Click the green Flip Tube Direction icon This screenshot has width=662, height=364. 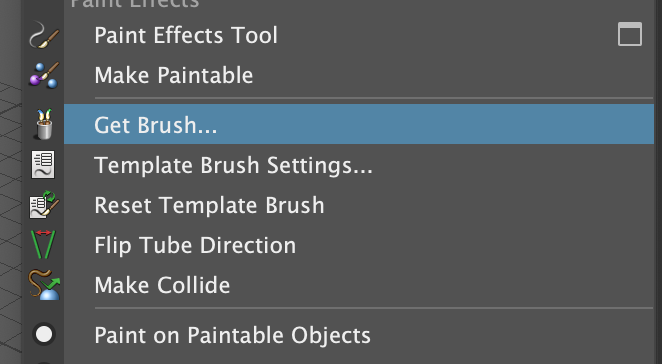pos(43,244)
